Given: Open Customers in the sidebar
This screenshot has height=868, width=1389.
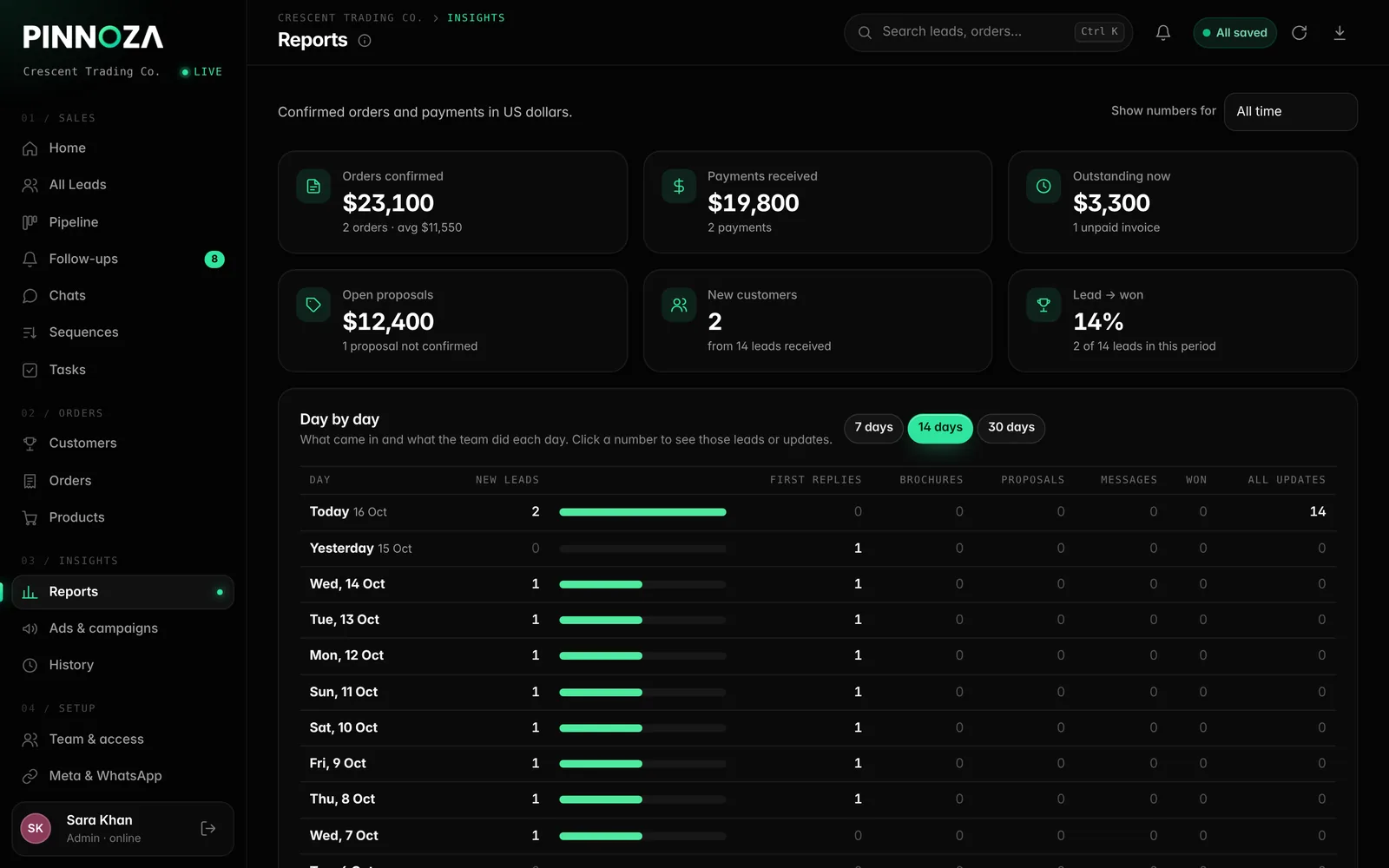Looking at the screenshot, I should click(123, 444).
